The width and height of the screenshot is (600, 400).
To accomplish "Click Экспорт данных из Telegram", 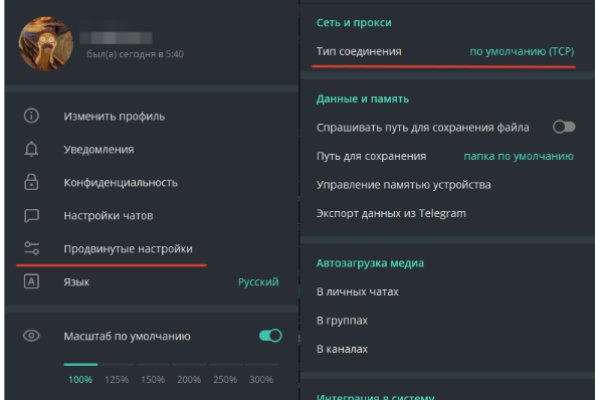I will pos(391,213).
